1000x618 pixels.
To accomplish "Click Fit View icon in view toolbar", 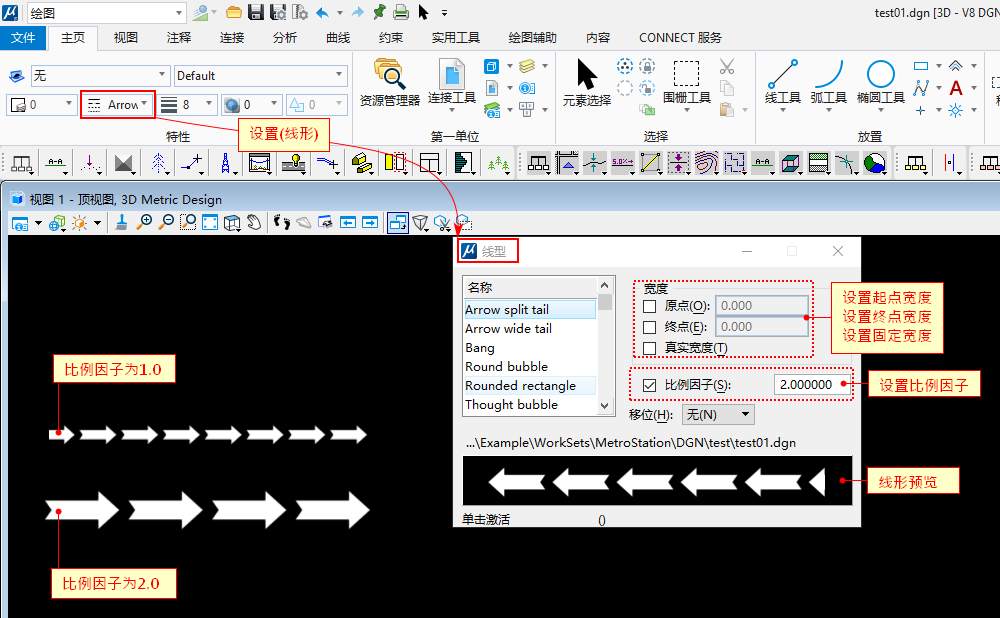I will click(x=210, y=222).
